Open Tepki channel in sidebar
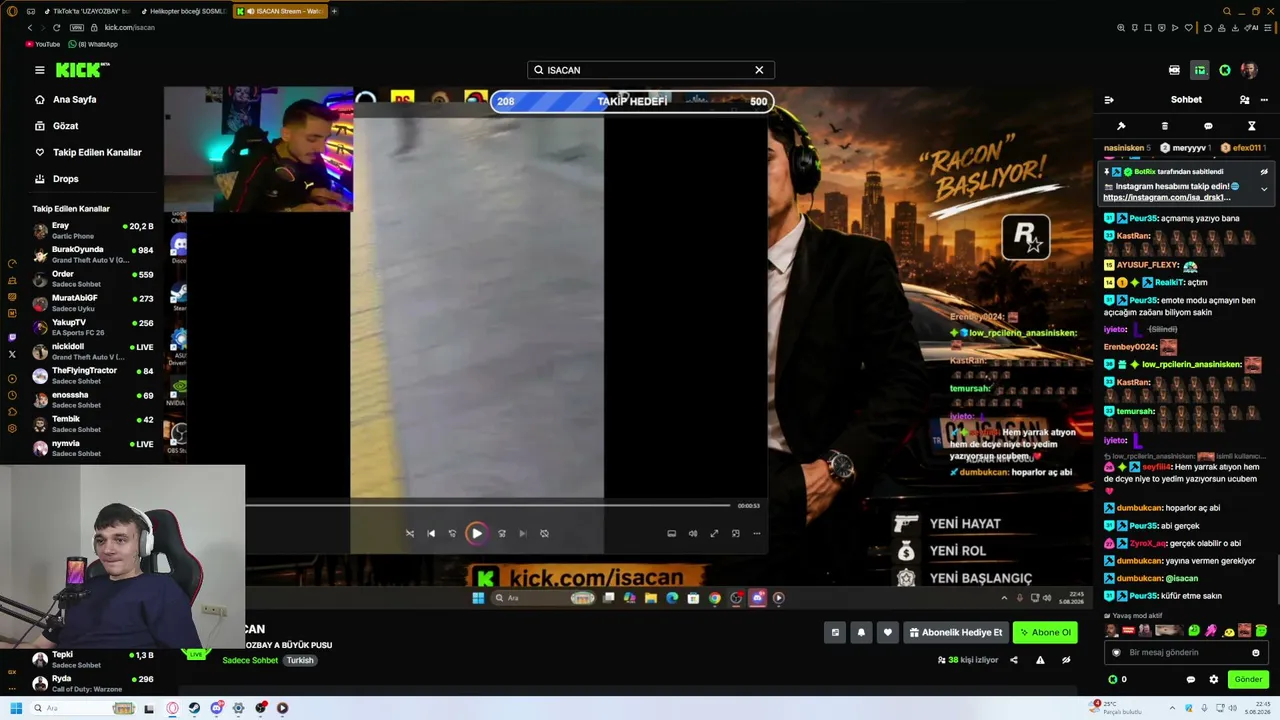Screen dimensions: 1280x720 (93, 660)
